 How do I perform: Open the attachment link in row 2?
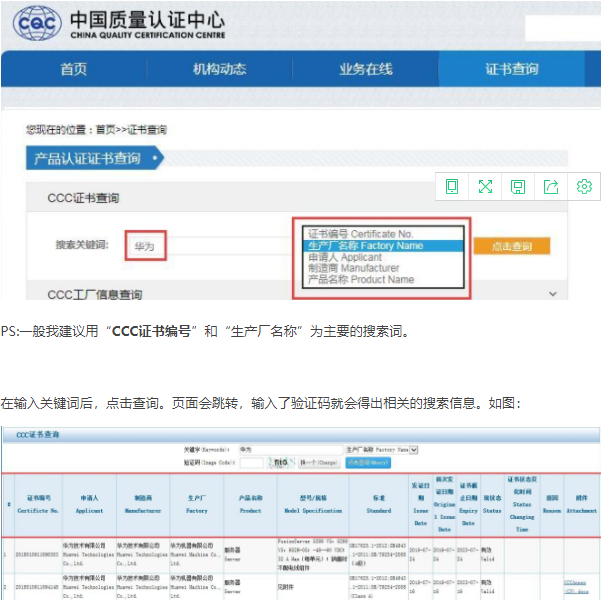576,587
